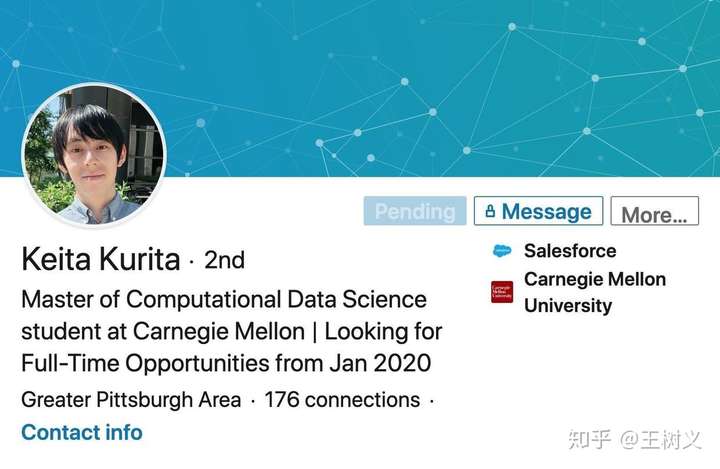
Task: Click the Message button
Action: 538,211
